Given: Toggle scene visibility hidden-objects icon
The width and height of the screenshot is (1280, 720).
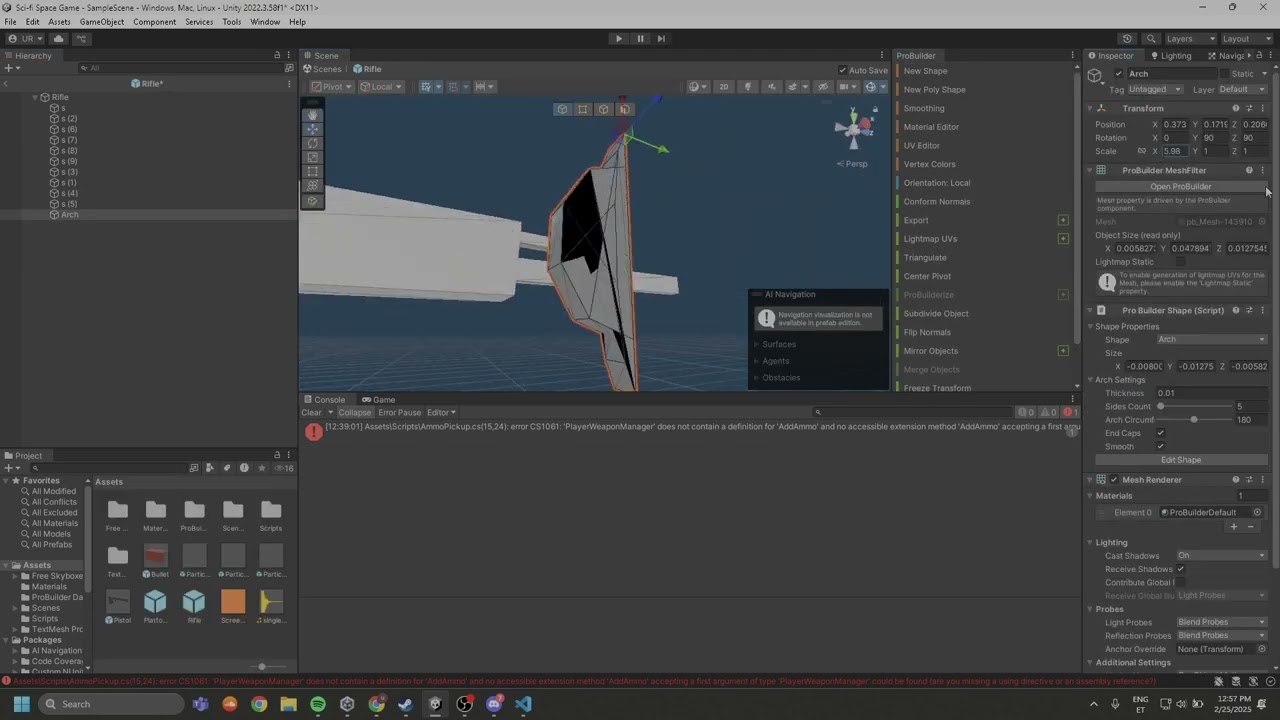Looking at the screenshot, I should tap(823, 86).
